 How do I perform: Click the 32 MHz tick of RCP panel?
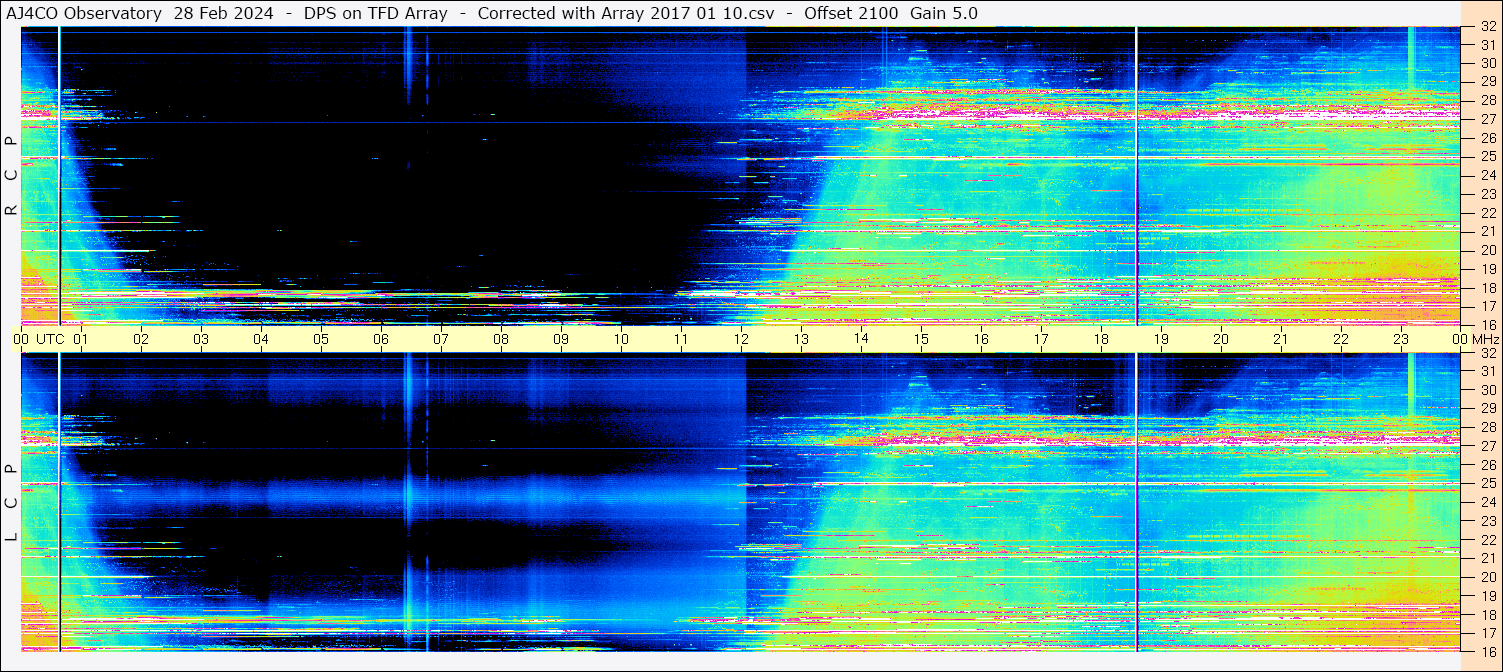click(x=1487, y=27)
